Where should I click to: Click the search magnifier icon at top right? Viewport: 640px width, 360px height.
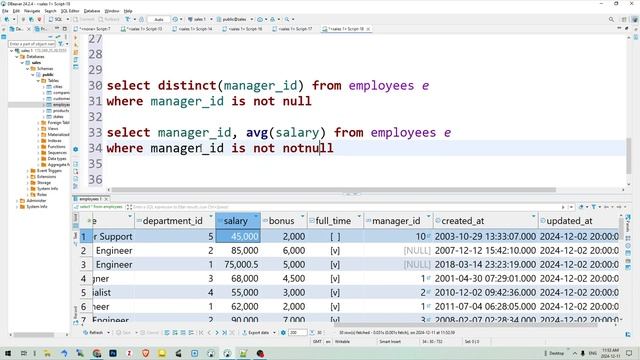[611, 19]
